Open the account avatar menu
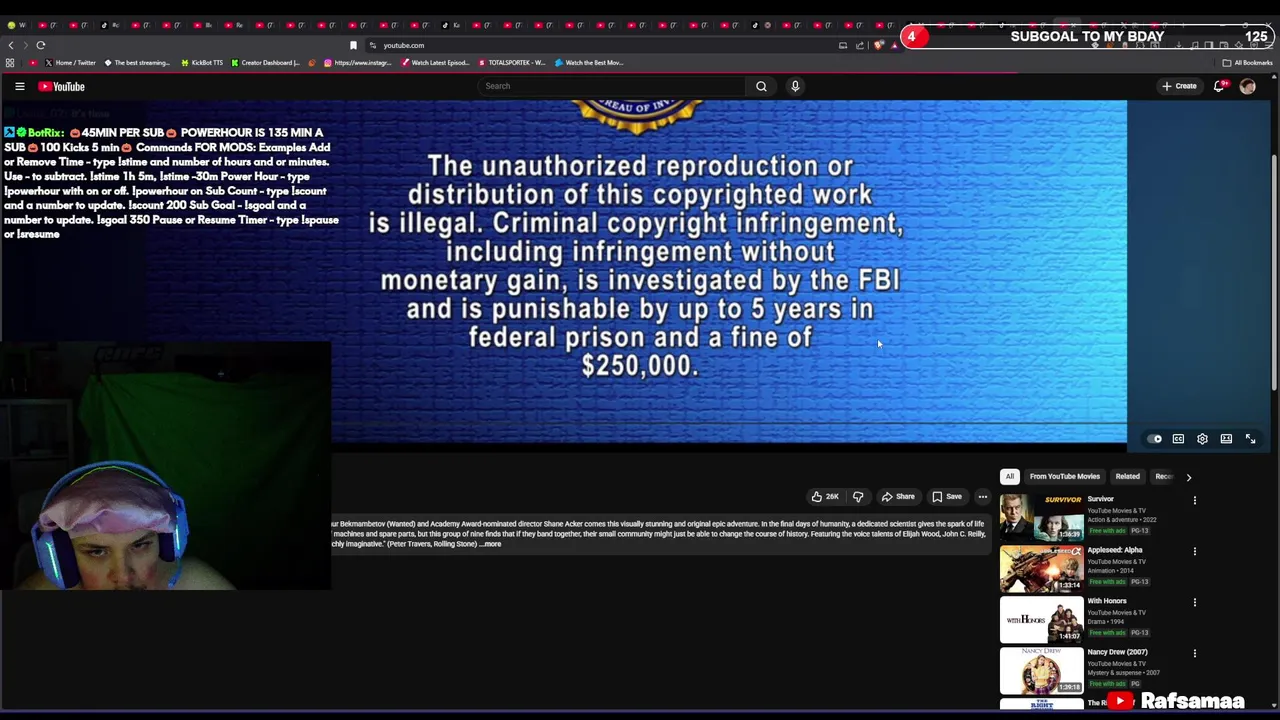The image size is (1280, 720). click(x=1247, y=86)
